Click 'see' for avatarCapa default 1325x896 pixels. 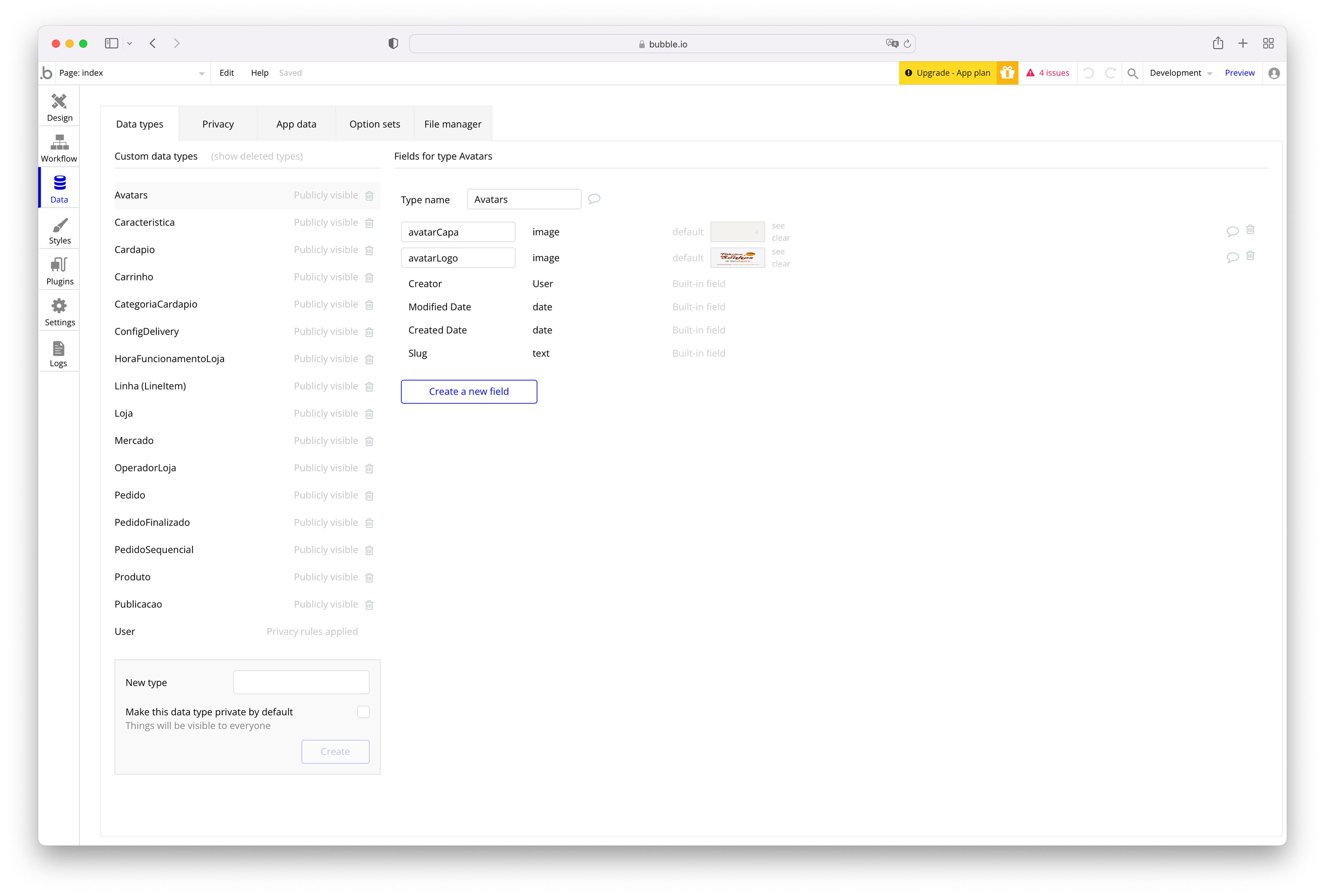[778, 226]
